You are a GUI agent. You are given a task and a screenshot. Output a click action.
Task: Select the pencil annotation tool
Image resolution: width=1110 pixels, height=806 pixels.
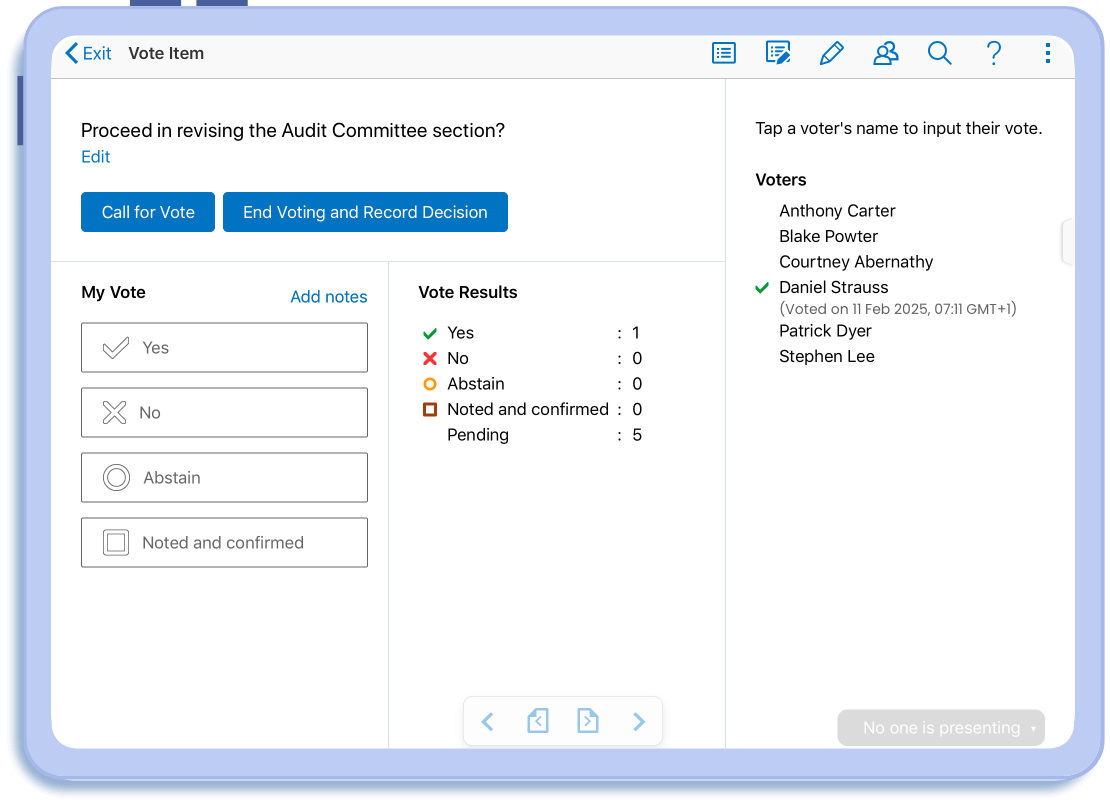pyautogui.click(x=831, y=54)
